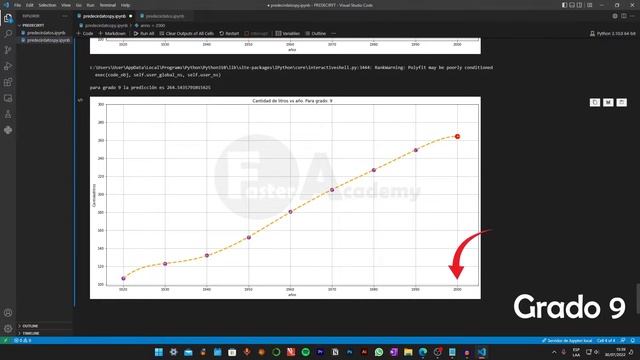Image resolution: width=640 pixels, height=360 pixels.
Task: Open the Source Control view
Action: tap(8, 50)
